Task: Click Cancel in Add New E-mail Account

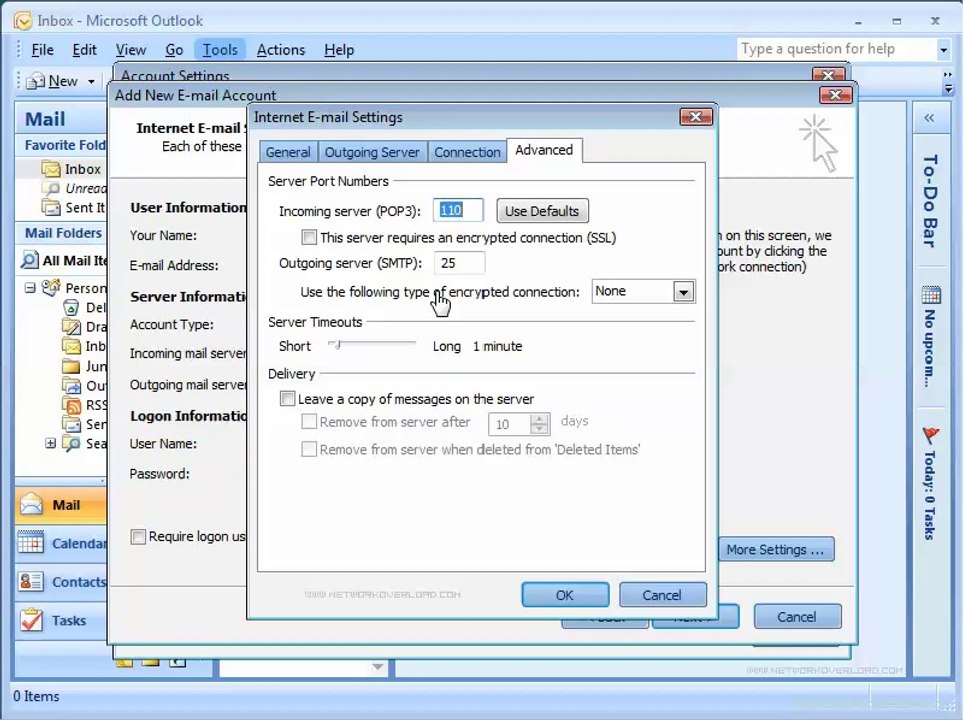Action: click(x=797, y=616)
